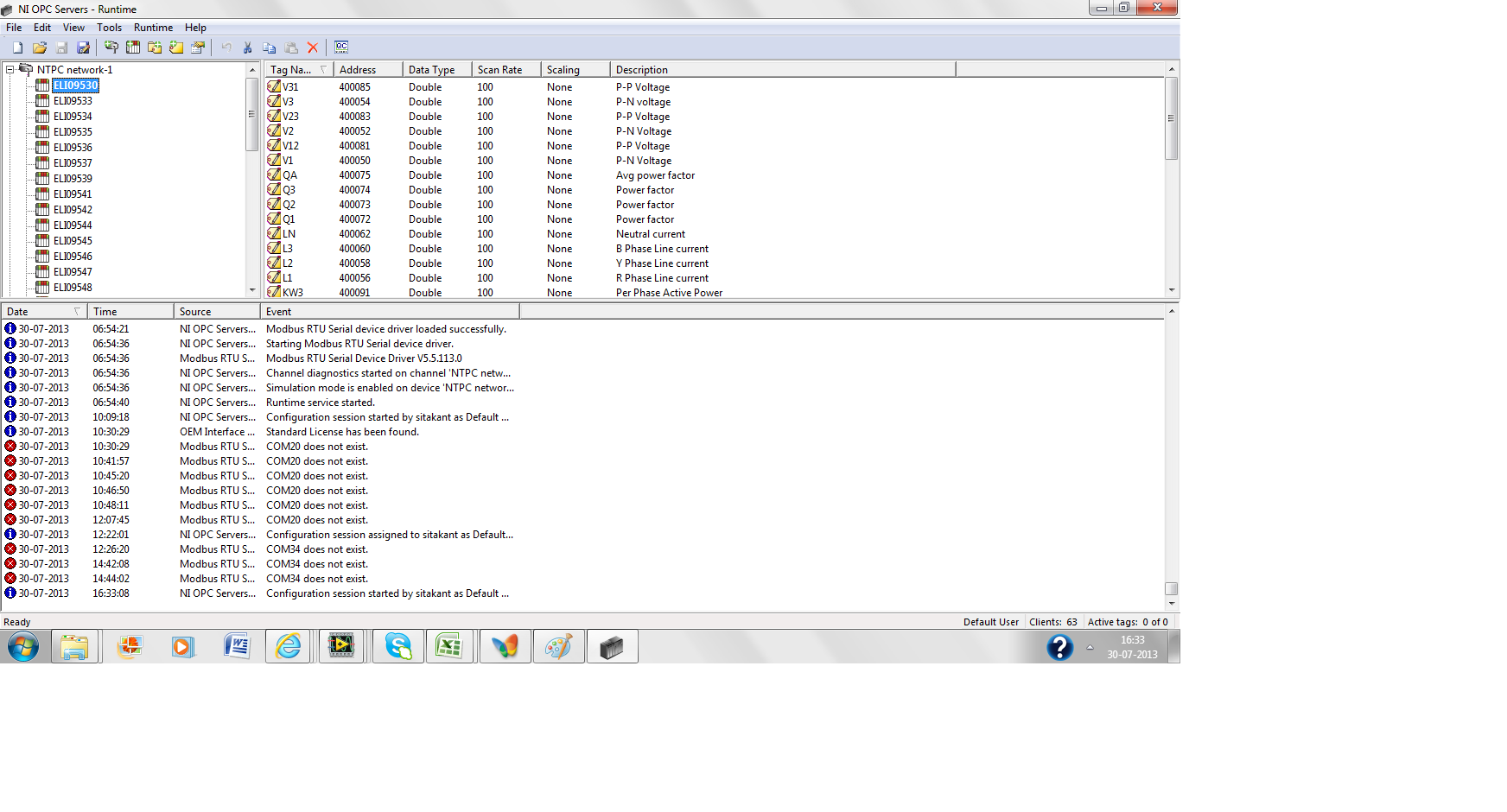Click the 'Clients: 63' status bar entry
The image size is (1507, 812).
pos(1053,622)
